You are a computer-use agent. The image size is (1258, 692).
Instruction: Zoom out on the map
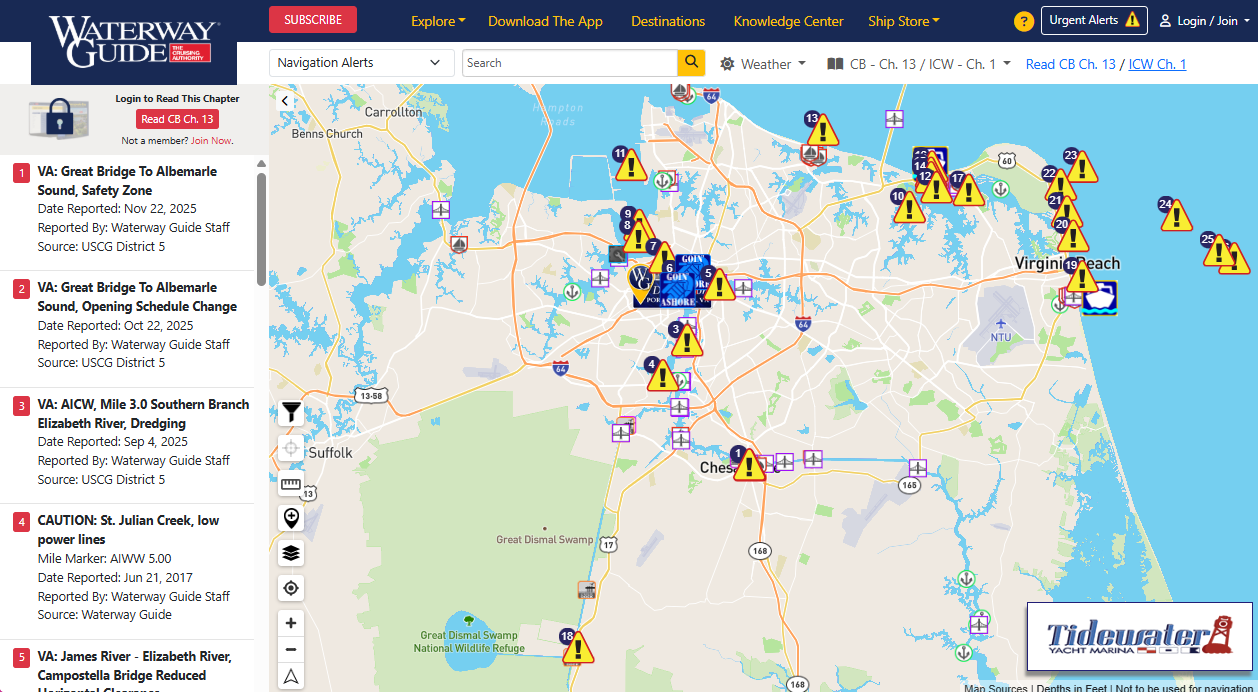291,649
